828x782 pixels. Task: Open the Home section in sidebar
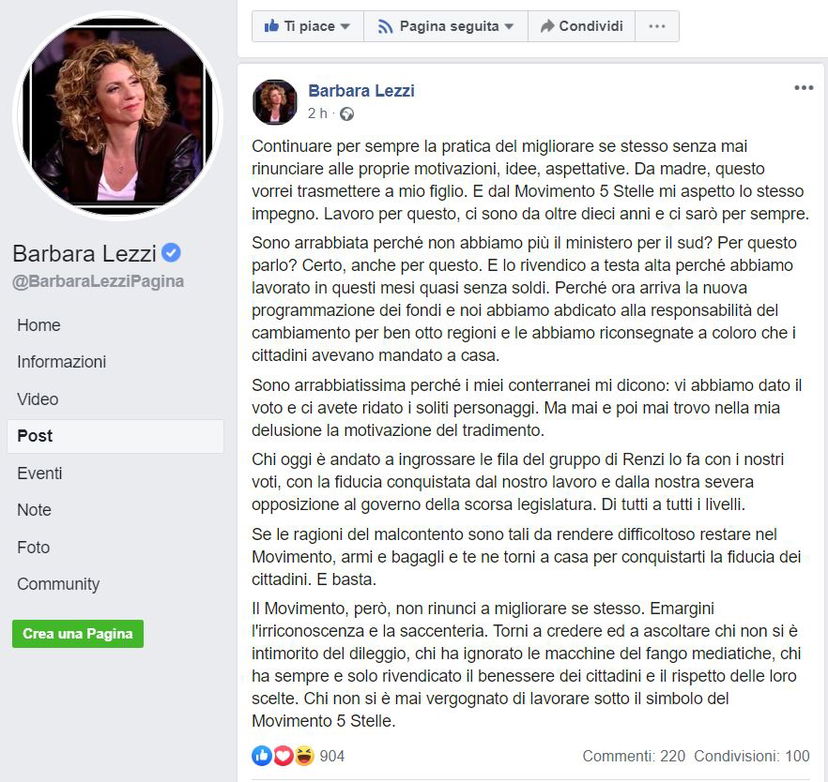tap(39, 325)
